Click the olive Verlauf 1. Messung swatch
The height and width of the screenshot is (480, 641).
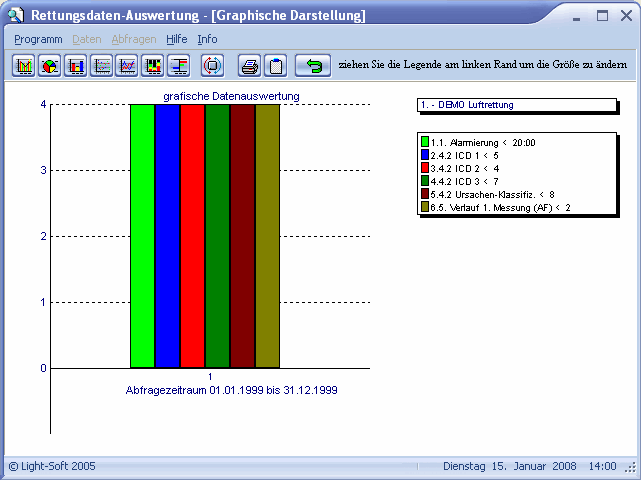[425, 207]
